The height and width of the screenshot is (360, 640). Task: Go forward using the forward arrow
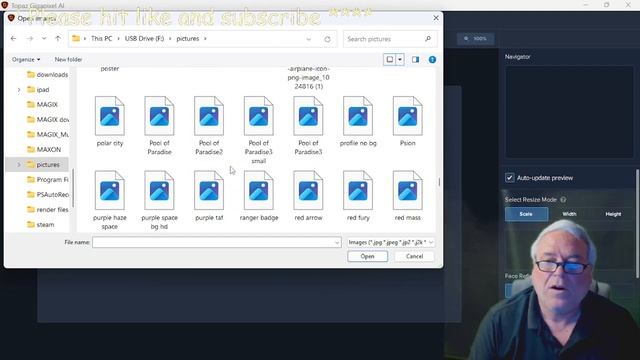coord(30,39)
